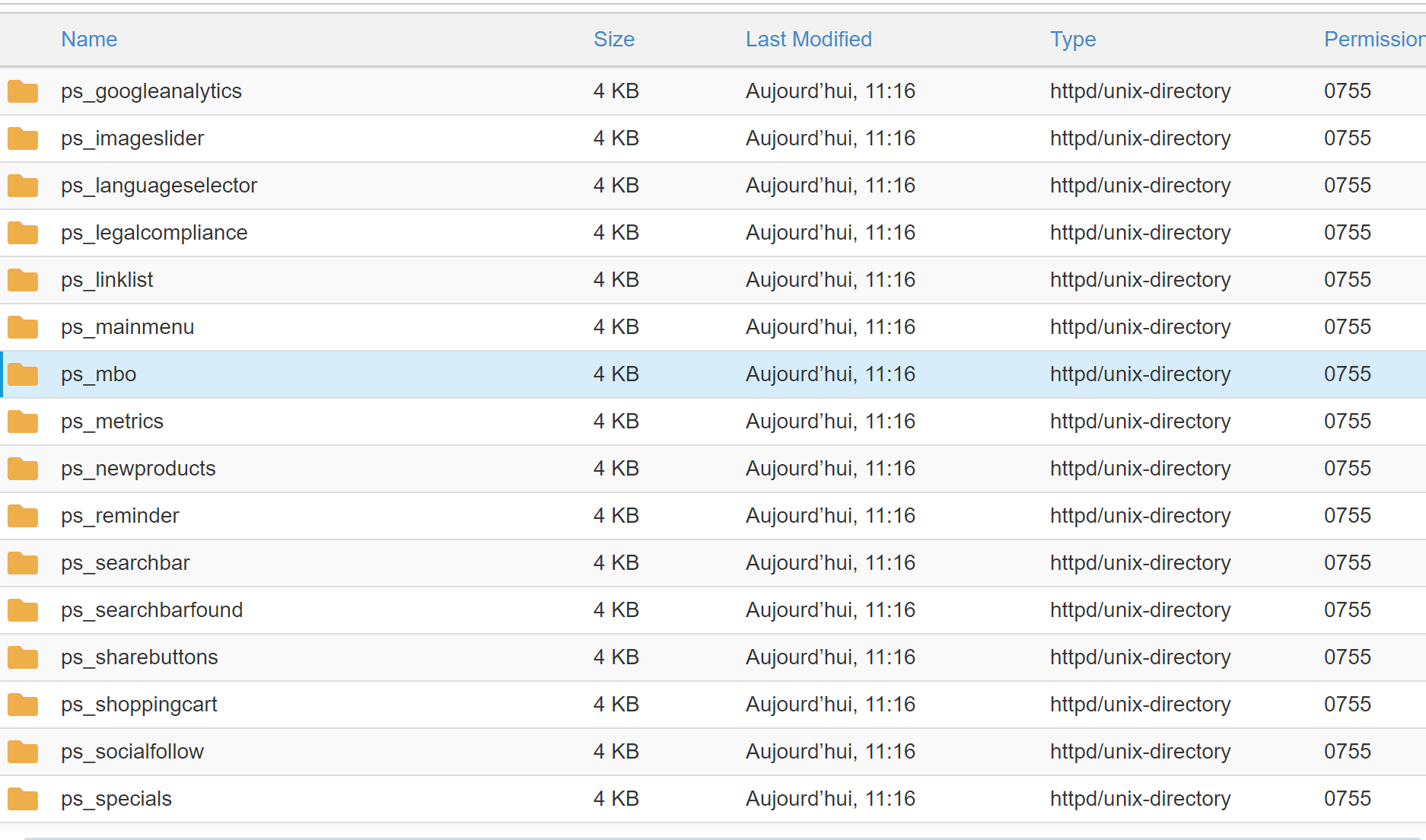Click the httpd/unix-directory type of ps_legalcompliance
Viewport: 1426px width, 840px height.
(1141, 233)
